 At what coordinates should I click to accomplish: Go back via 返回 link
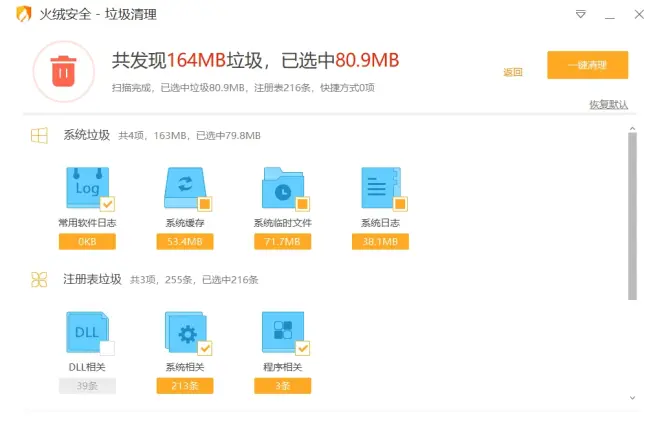[513, 72]
